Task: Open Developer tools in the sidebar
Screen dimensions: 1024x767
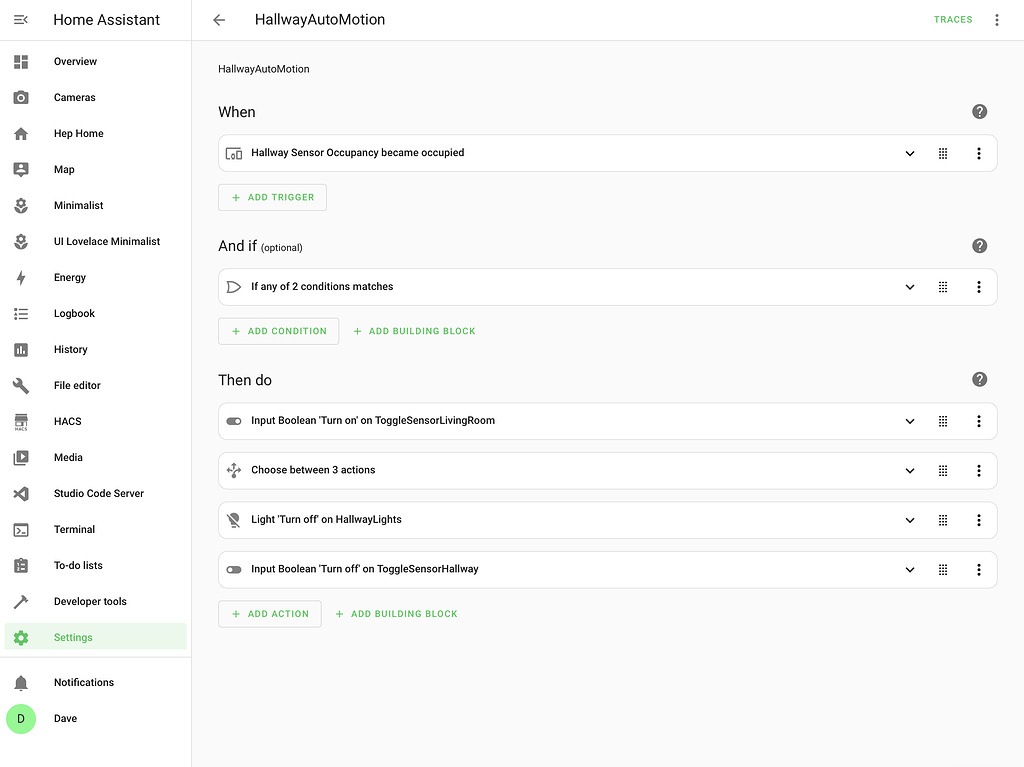Action: point(90,602)
